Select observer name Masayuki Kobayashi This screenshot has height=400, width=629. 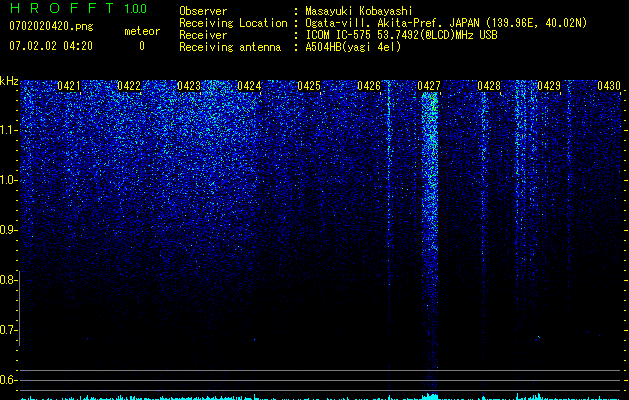click(x=359, y=12)
